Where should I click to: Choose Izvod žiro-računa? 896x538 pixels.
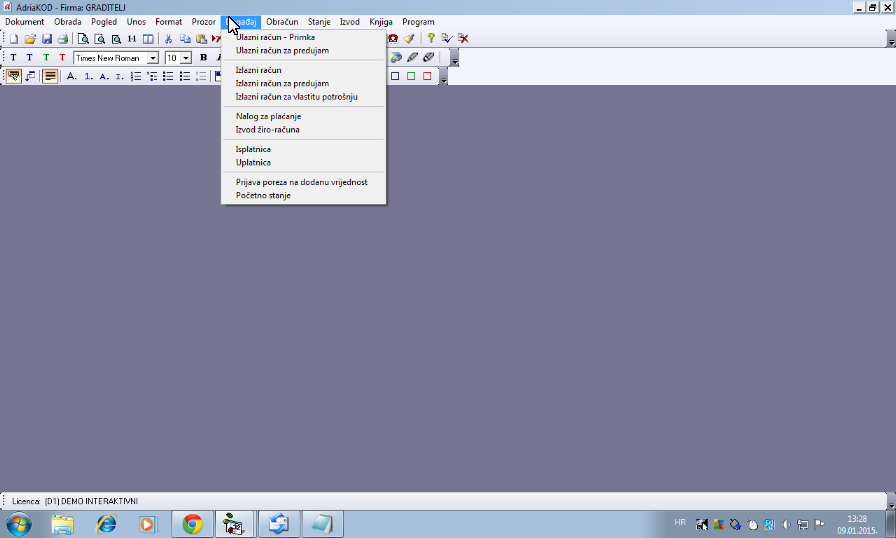pyautogui.click(x=303, y=130)
